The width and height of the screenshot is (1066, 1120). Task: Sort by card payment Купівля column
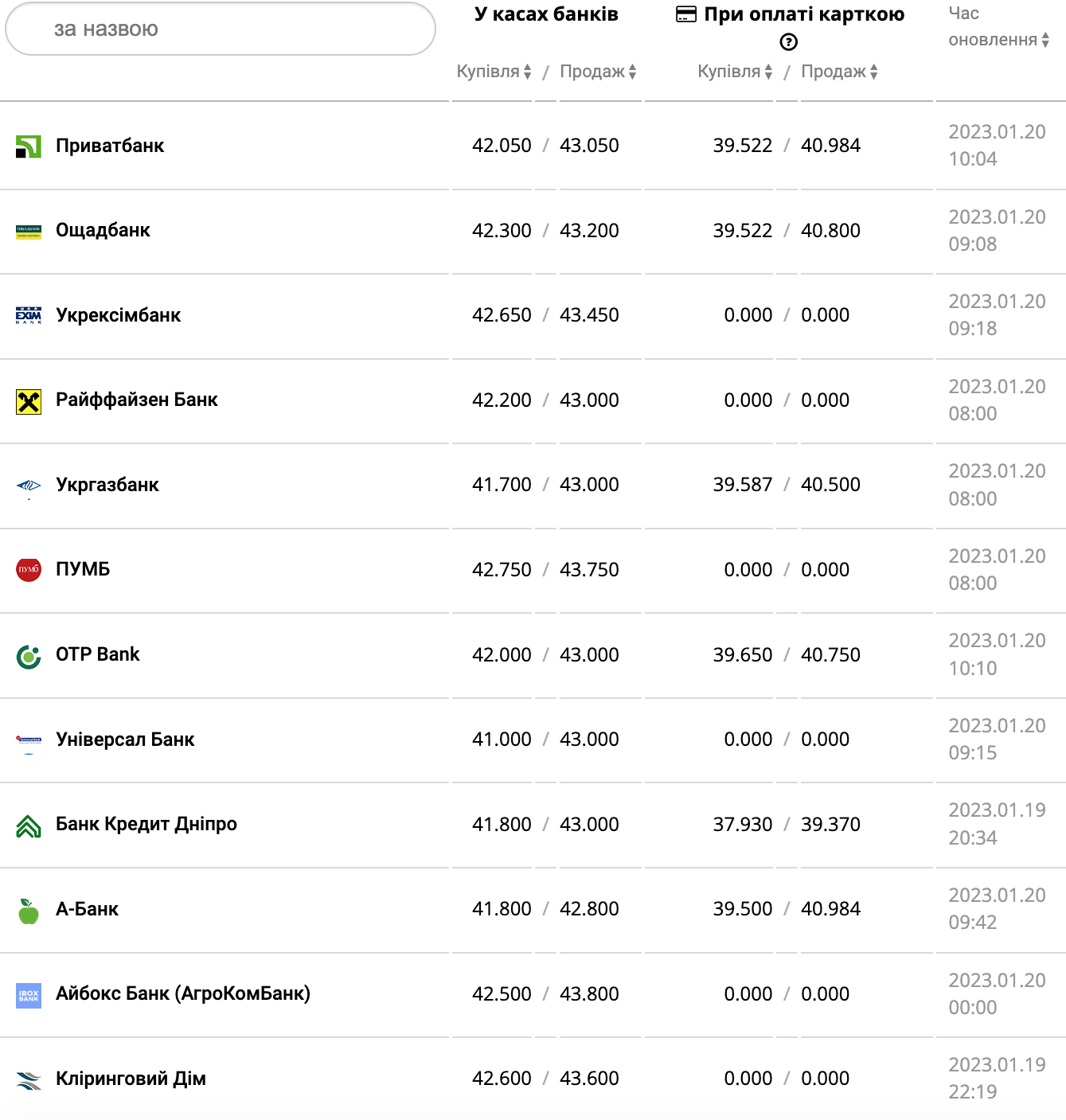coord(735,72)
